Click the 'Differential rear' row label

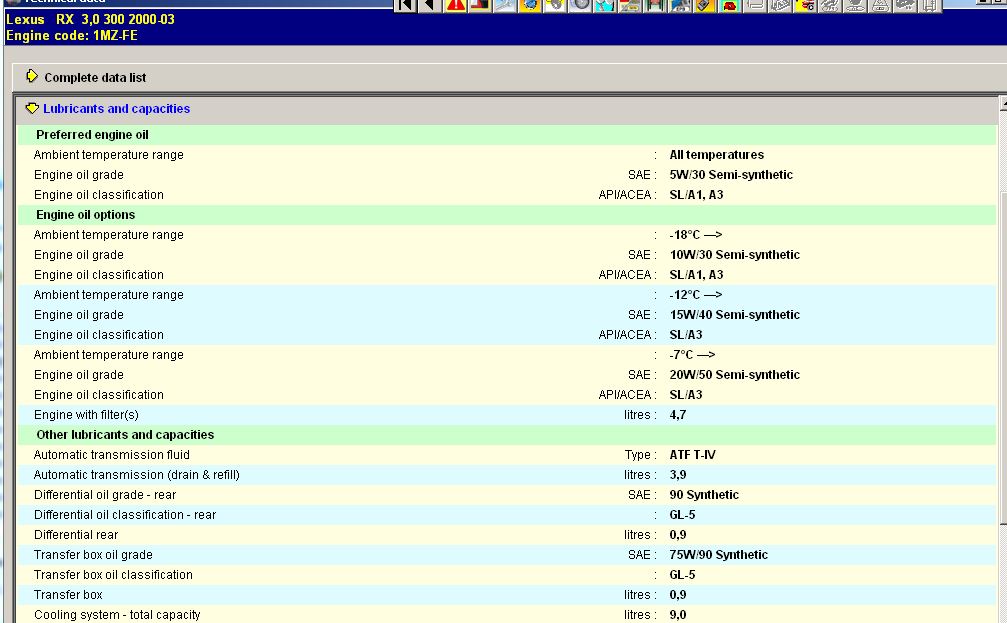click(x=76, y=534)
